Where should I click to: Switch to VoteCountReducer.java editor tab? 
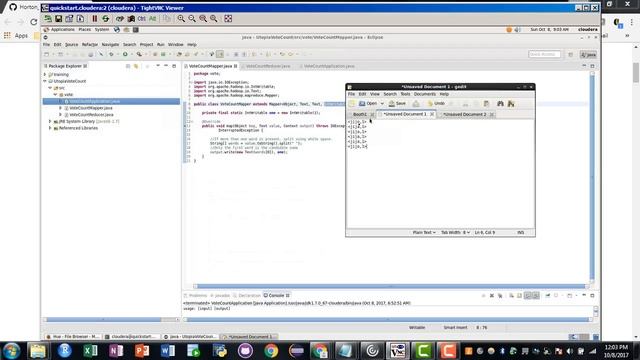(x=268, y=66)
